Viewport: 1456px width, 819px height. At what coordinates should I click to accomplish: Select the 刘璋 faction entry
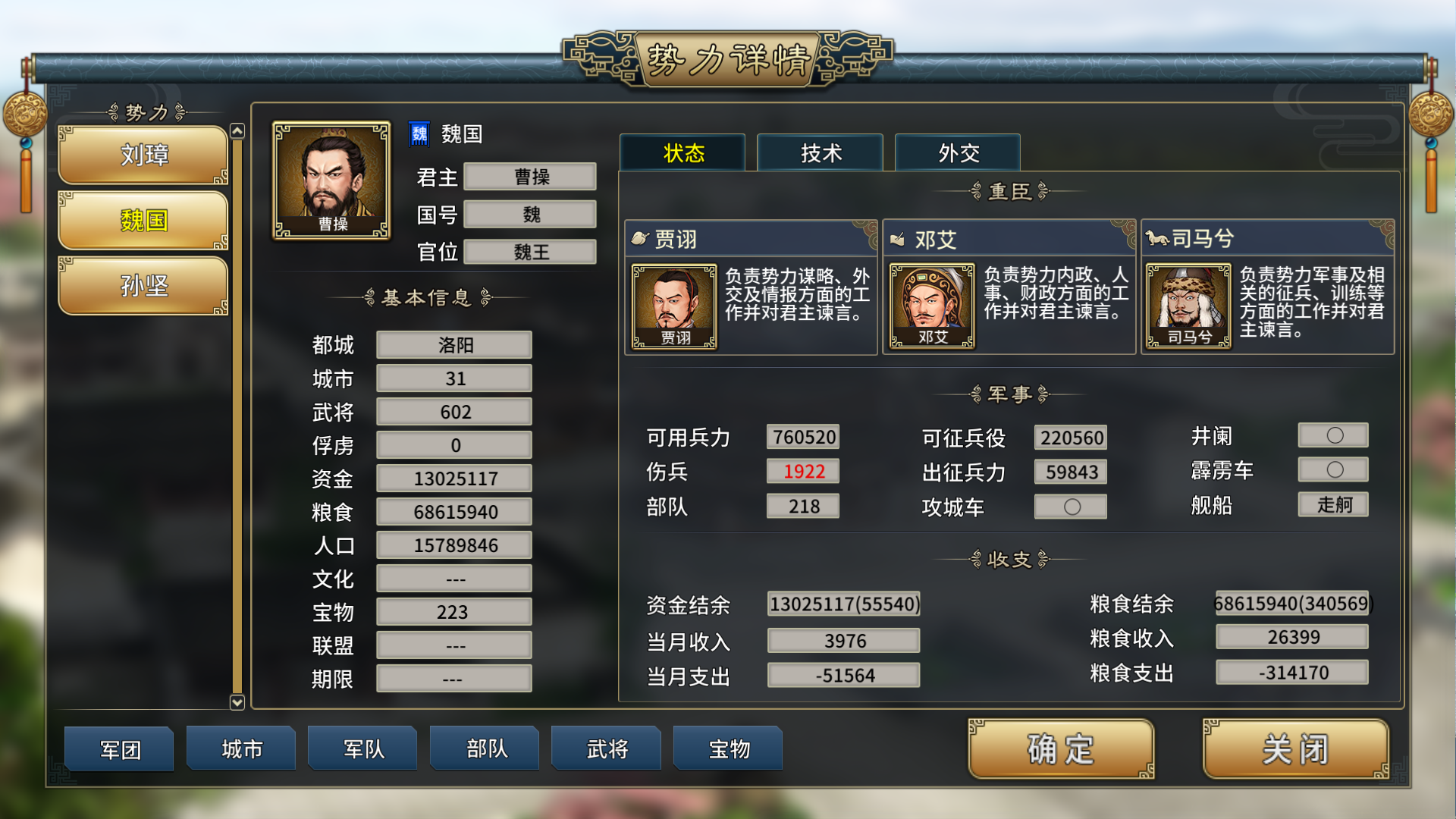(x=143, y=155)
